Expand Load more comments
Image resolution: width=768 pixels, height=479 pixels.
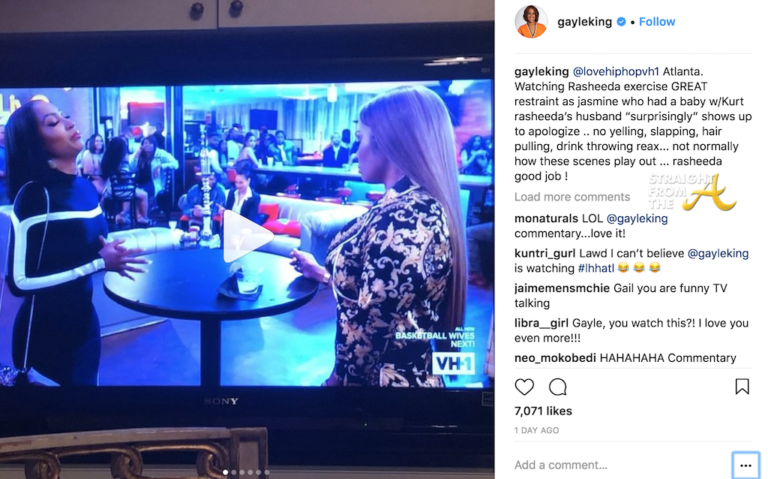[x=572, y=197]
